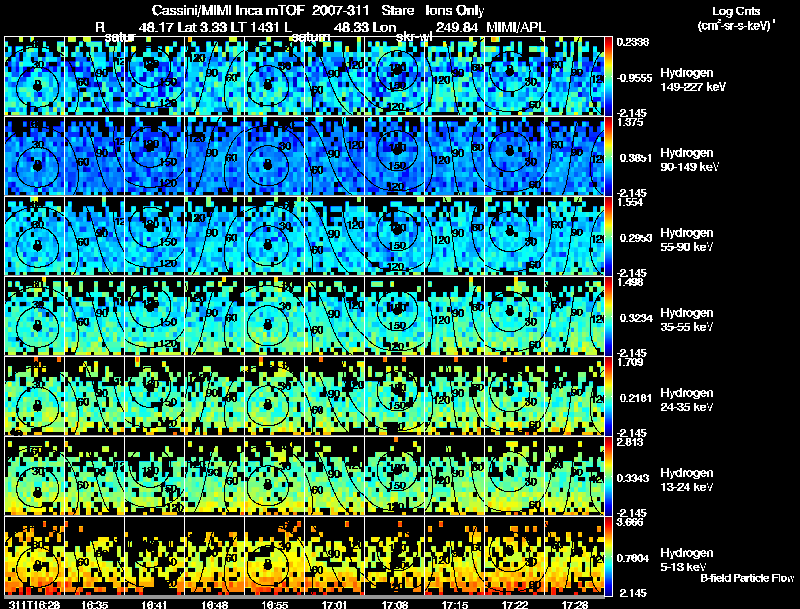Open the 149-227 keV image at 16:28

coord(34,76)
